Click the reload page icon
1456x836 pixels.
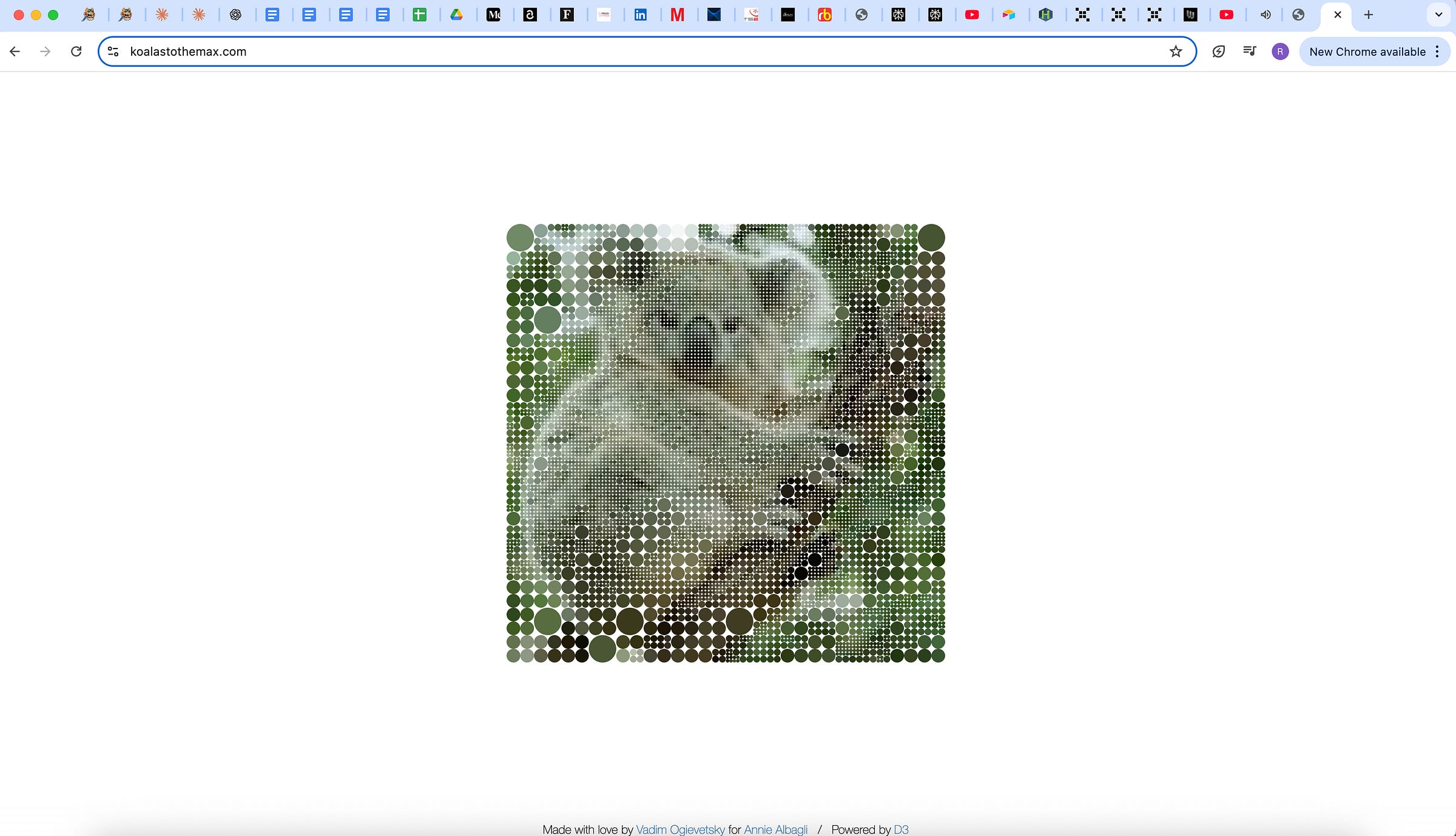[76, 52]
